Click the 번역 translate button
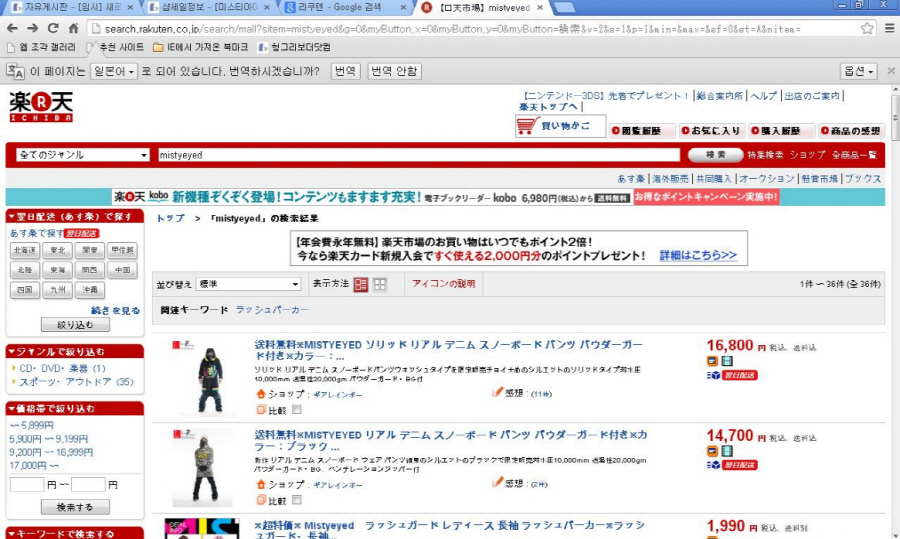900x539 pixels. [346, 71]
